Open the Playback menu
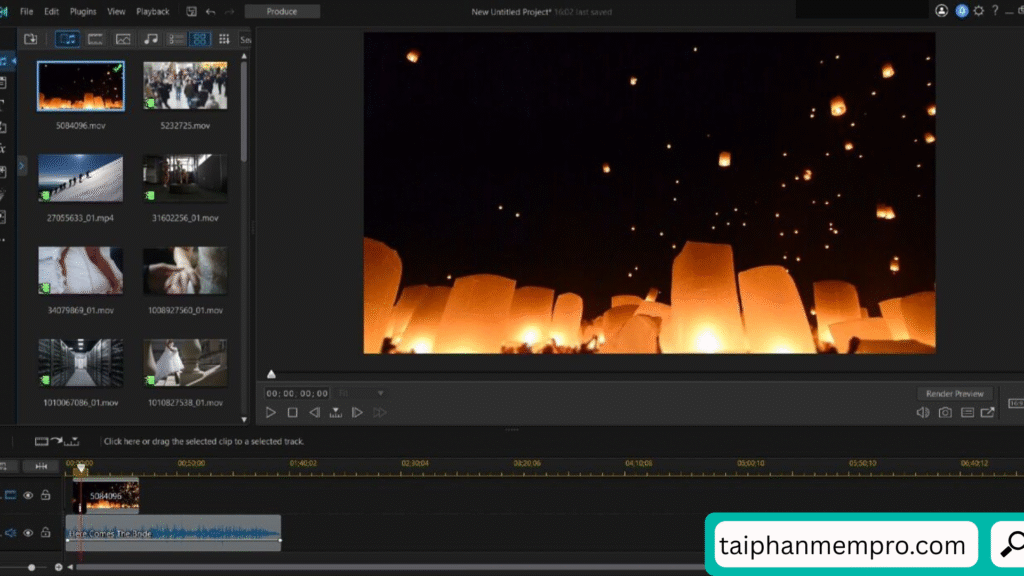Image resolution: width=1024 pixels, height=576 pixels. coord(152,11)
